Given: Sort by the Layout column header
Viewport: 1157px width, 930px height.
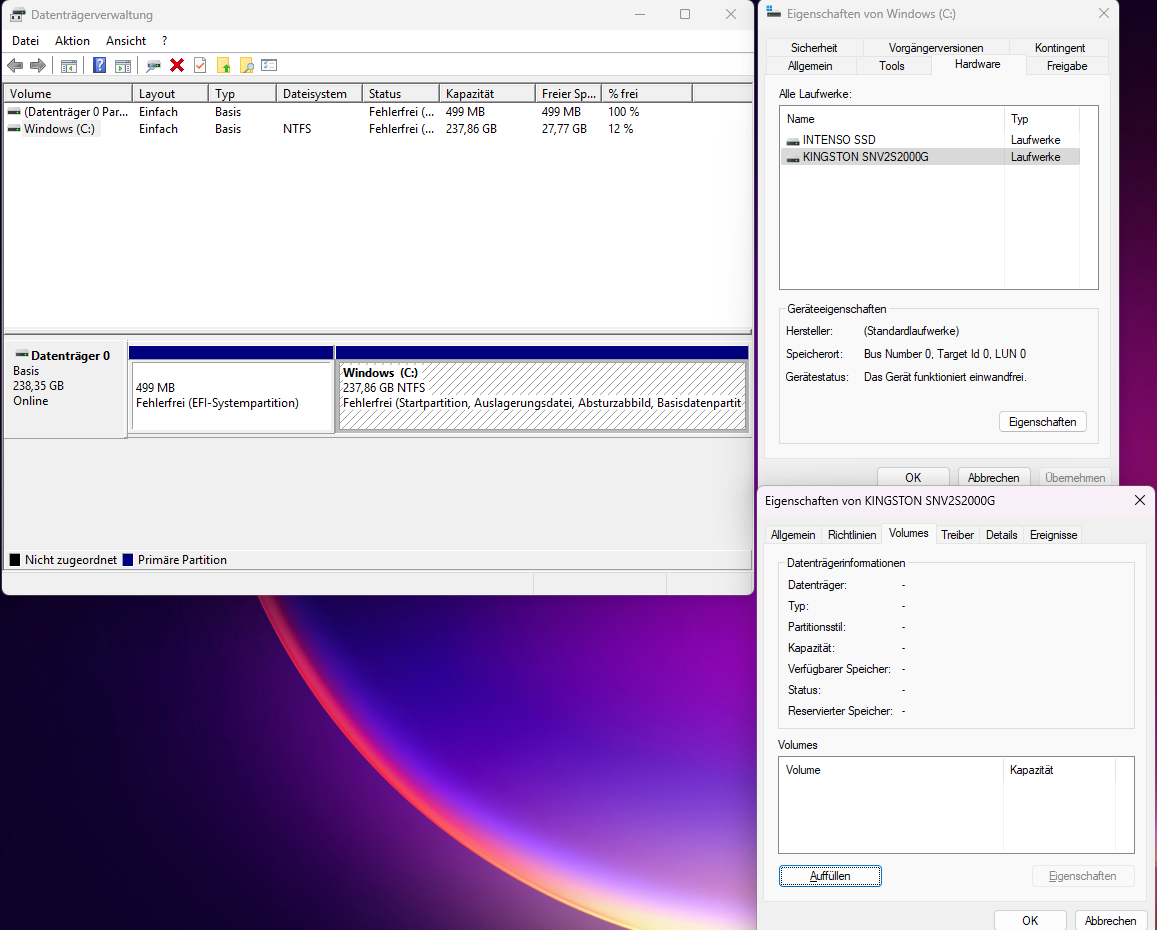Looking at the screenshot, I should (170, 94).
